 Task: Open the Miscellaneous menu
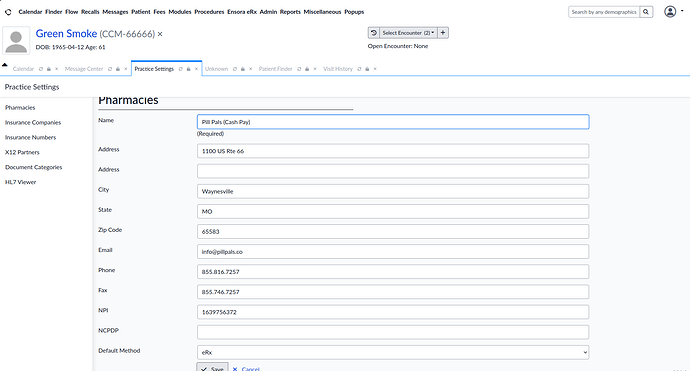click(x=323, y=12)
